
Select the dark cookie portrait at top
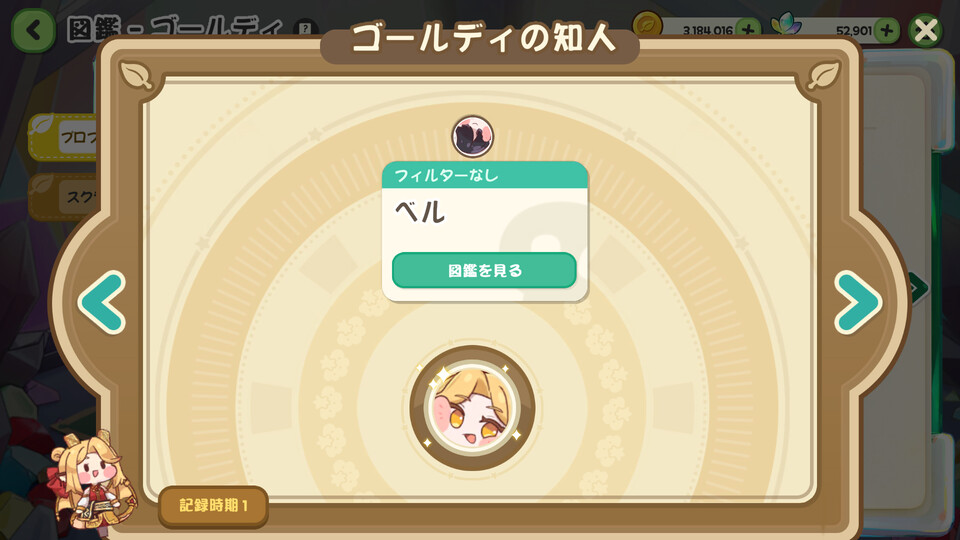[x=473, y=136]
